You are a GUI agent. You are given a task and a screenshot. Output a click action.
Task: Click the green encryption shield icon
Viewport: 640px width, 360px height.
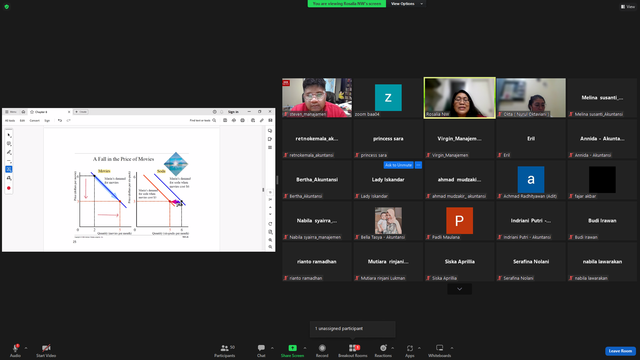point(7,7)
